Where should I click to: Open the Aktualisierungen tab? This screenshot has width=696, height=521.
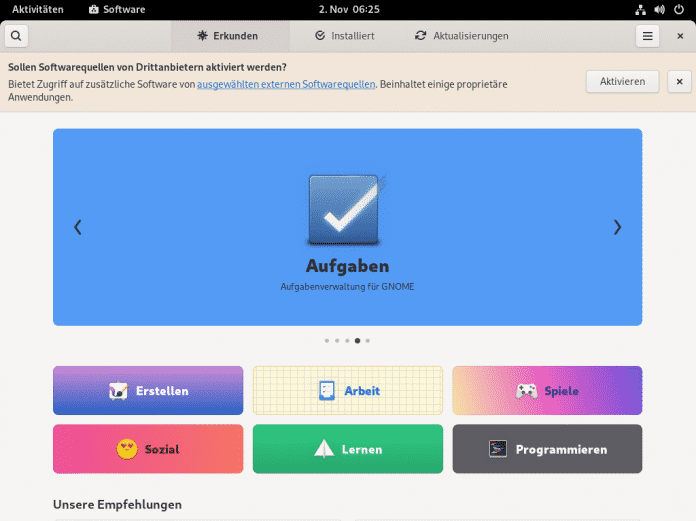[x=461, y=36]
